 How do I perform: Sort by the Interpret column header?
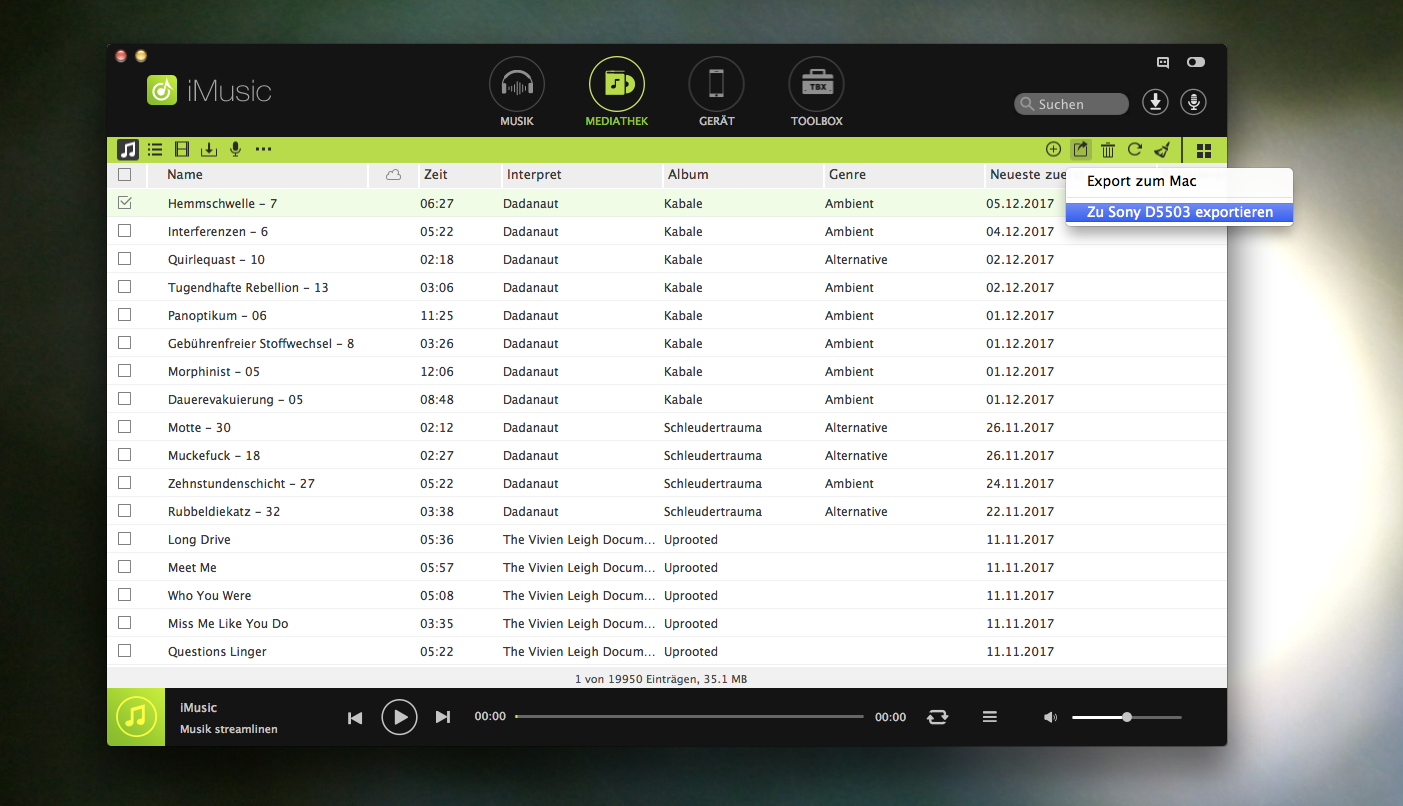(582, 175)
